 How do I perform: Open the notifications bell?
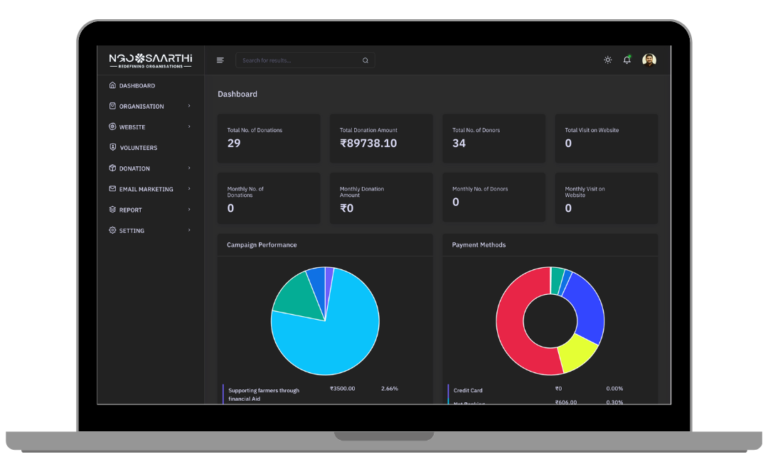click(627, 60)
